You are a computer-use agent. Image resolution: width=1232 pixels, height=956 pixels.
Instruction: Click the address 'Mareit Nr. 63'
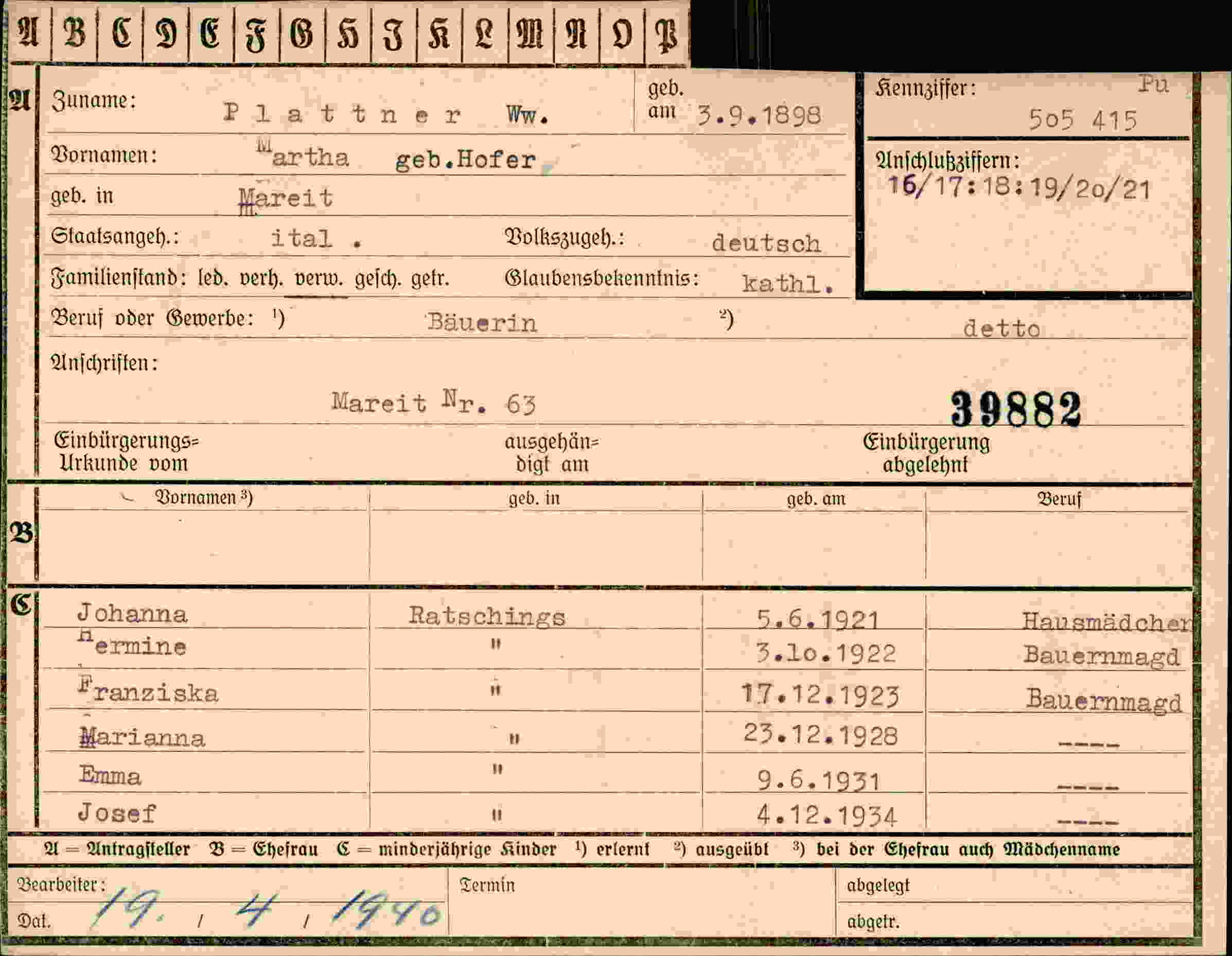[x=433, y=403]
